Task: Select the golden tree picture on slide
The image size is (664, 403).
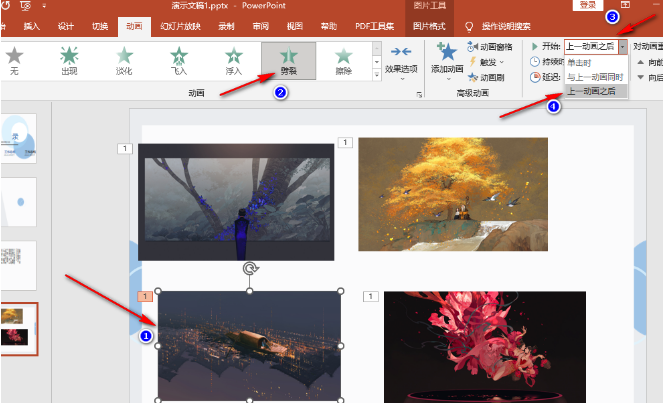Action: tap(453, 194)
